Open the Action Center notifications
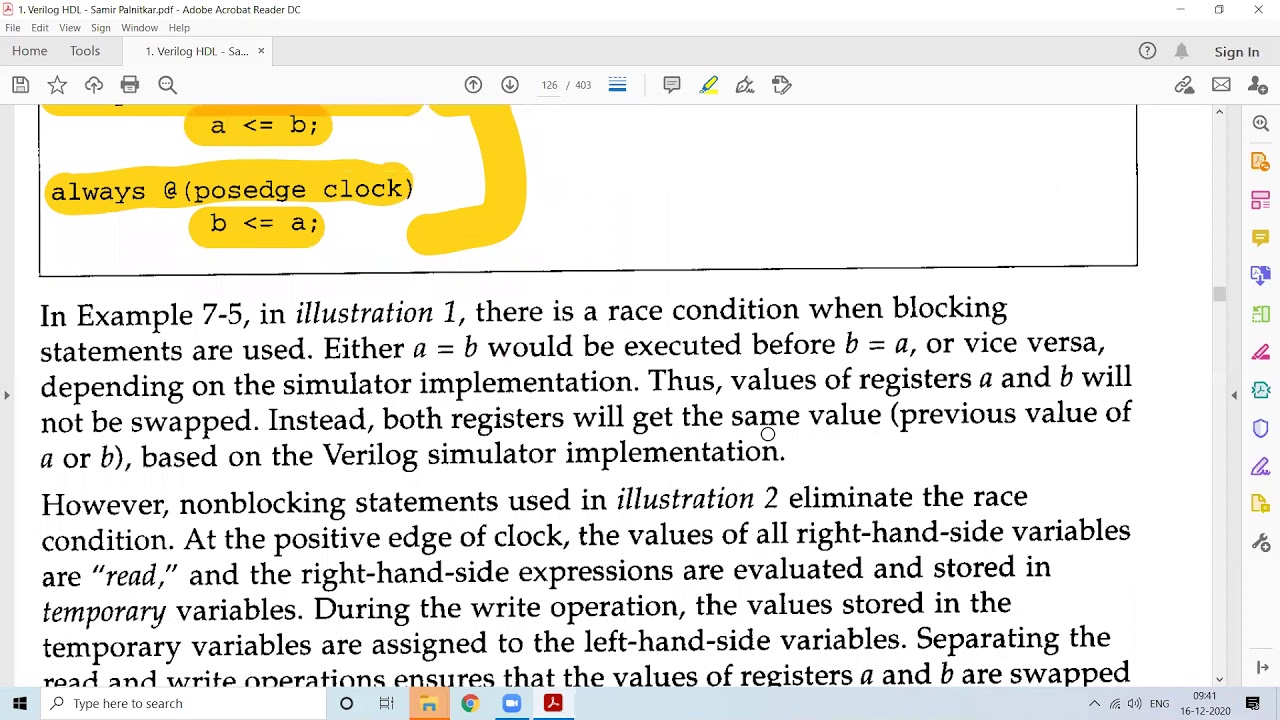This screenshot has width=1280, height=720. (x=1253, y=704)
